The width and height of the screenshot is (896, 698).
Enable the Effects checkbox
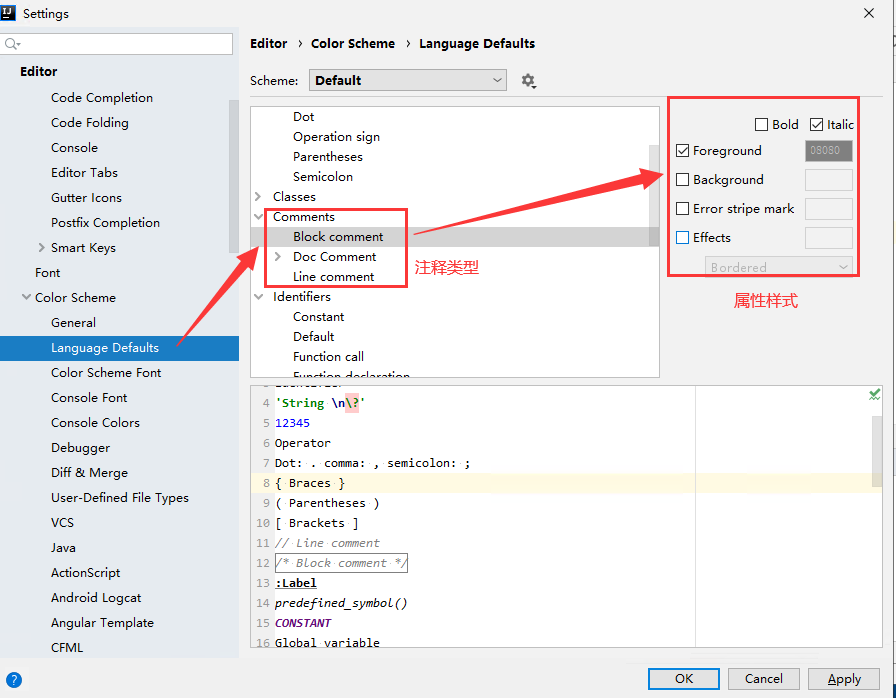point(682,238)
